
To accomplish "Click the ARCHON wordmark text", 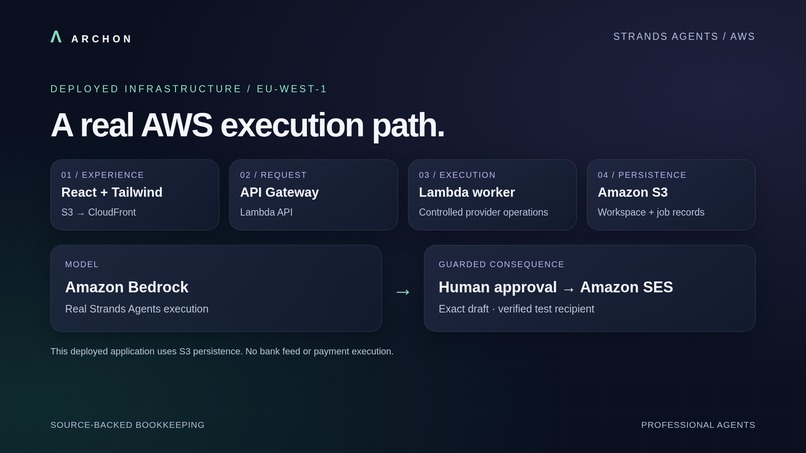I will point(101,39).
